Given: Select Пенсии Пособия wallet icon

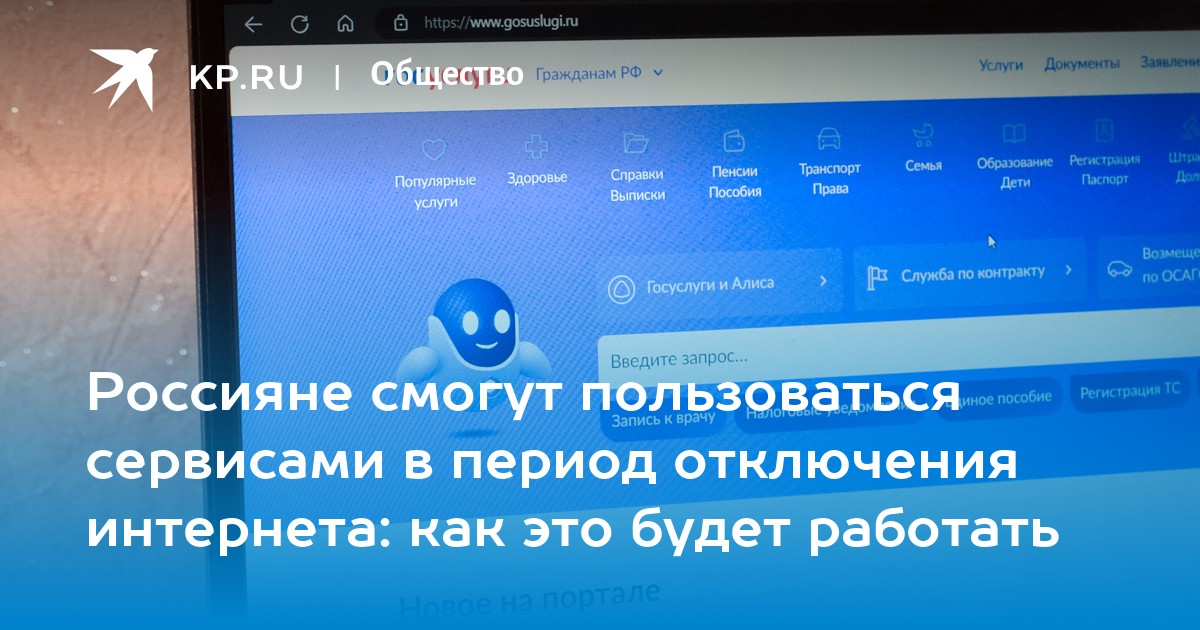Looking at the screenshot, I should (734, 141).
